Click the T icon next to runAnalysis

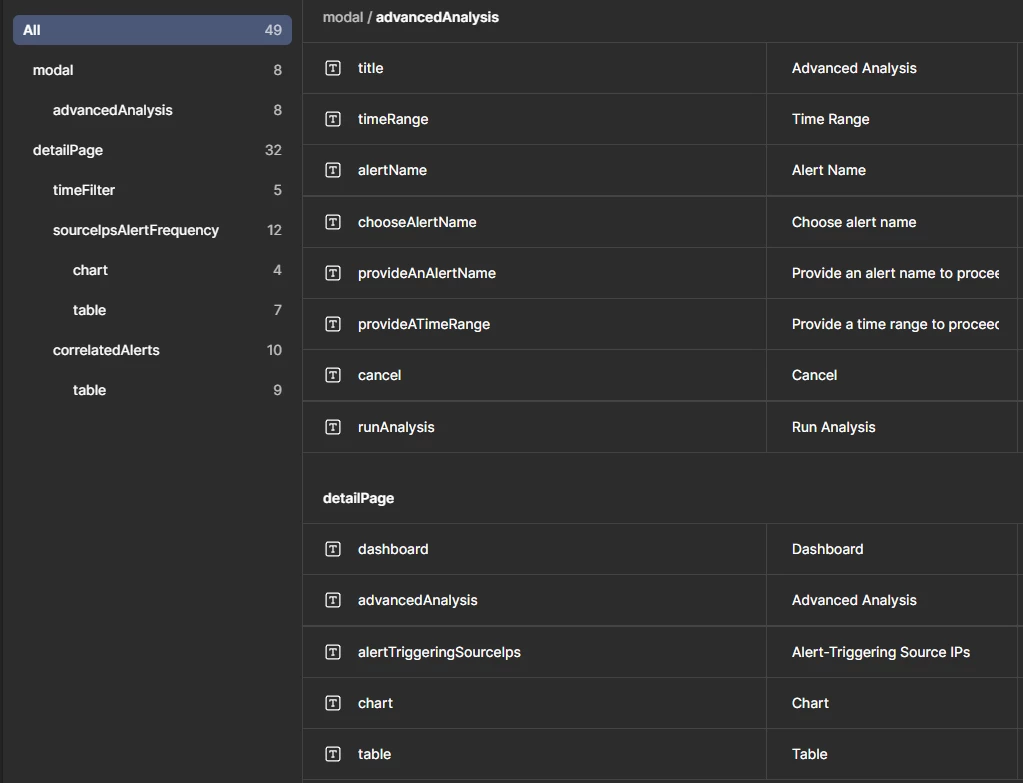(332, 426)
